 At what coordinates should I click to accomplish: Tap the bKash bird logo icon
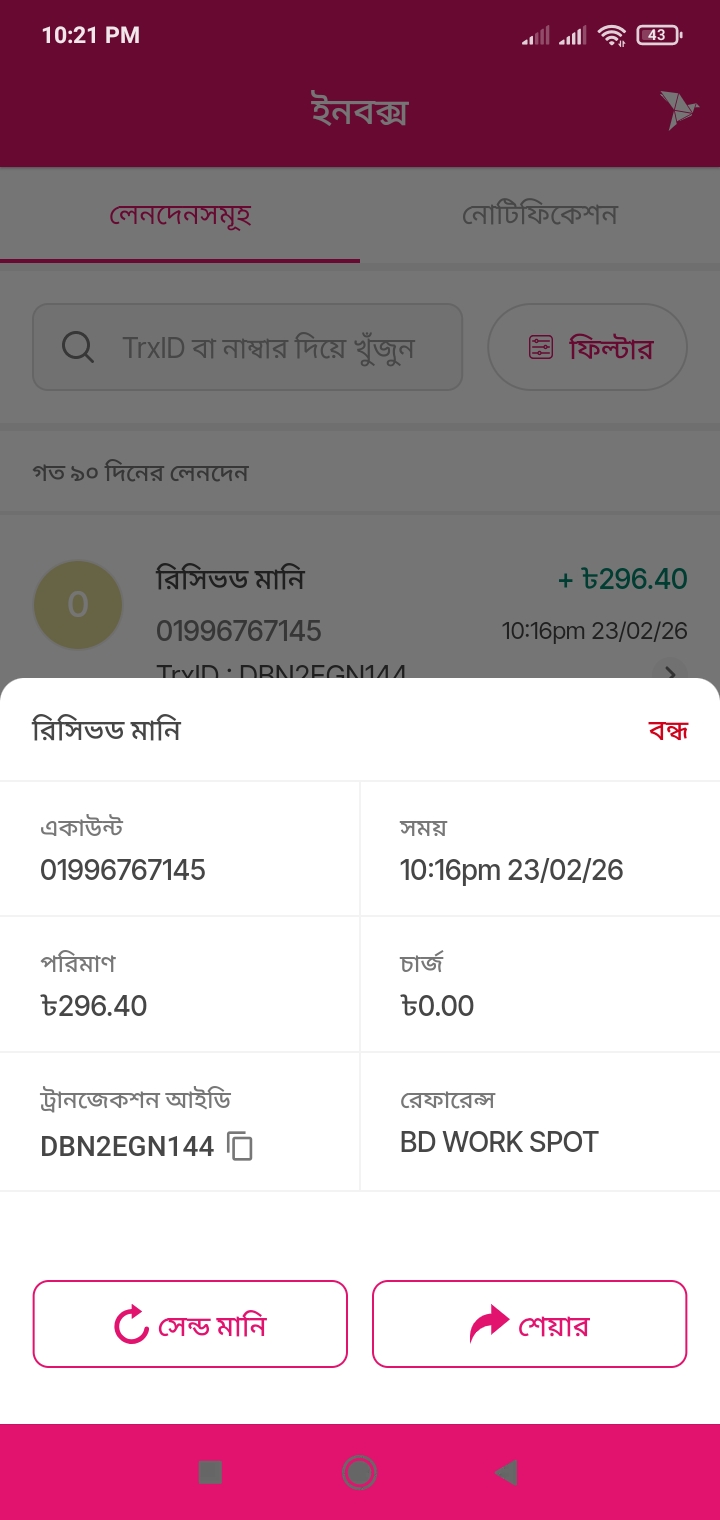(678, 110)
